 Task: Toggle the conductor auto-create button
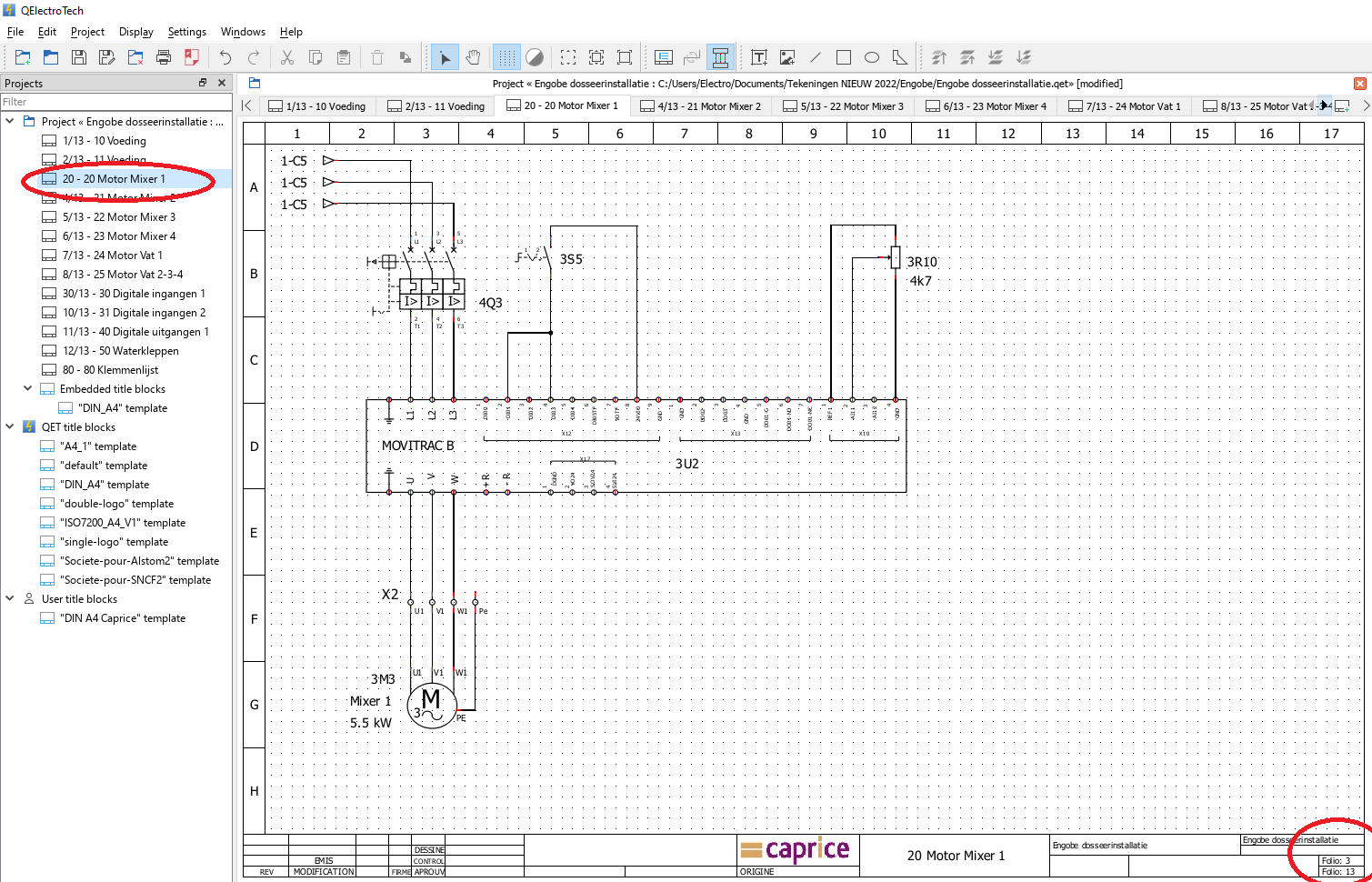(x=720, y=58)
